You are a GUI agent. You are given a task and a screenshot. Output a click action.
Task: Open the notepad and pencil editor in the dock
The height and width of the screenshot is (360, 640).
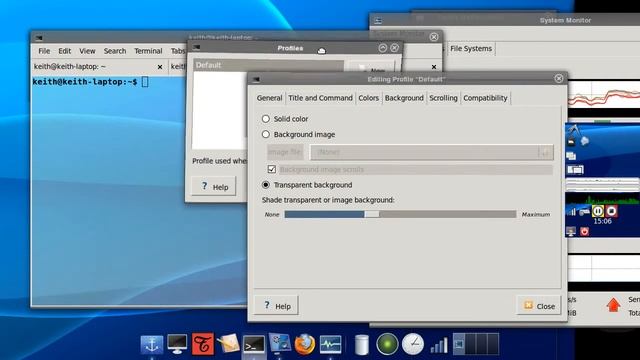tap(228, 343)
